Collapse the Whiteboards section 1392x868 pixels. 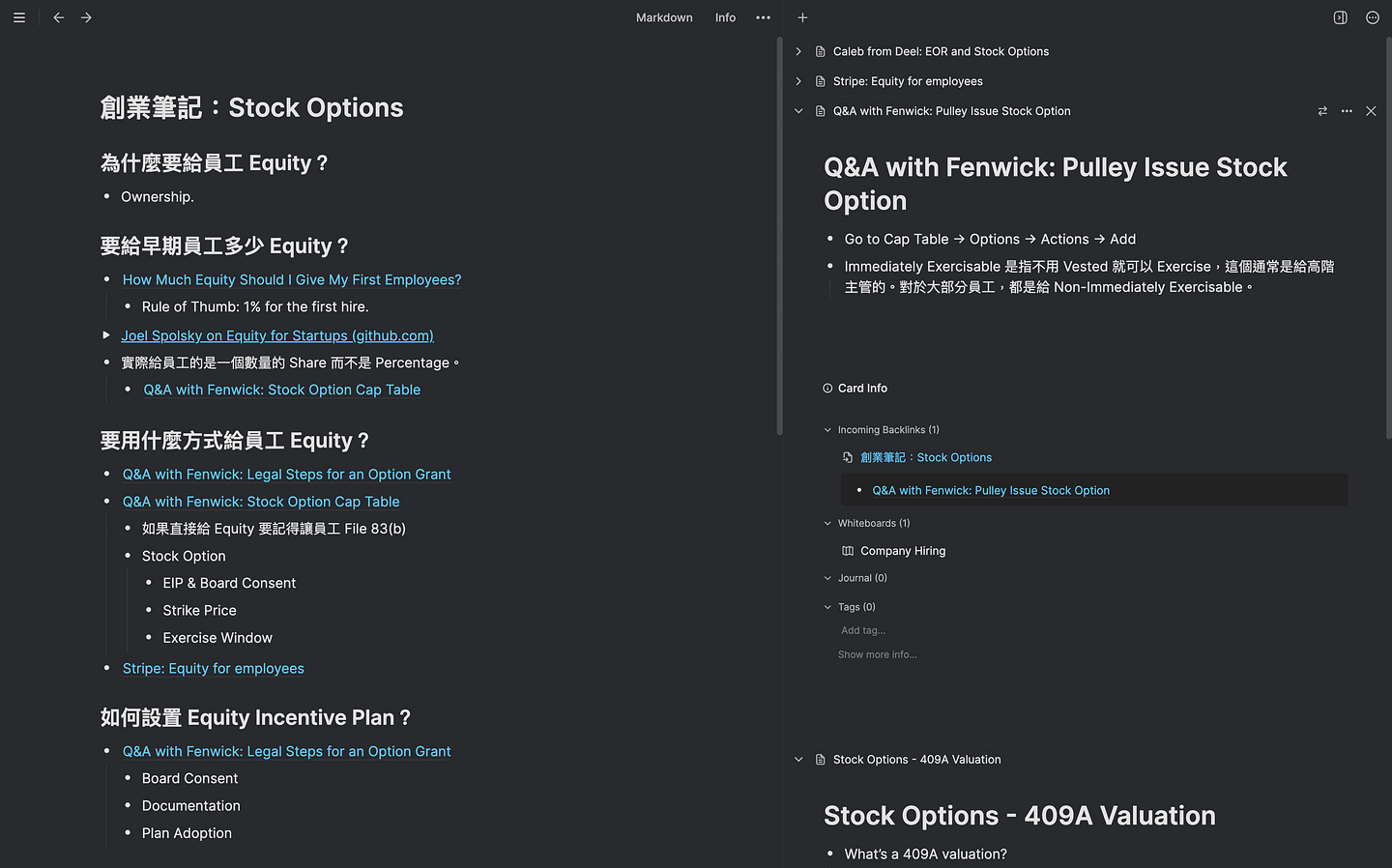point(827,523)
